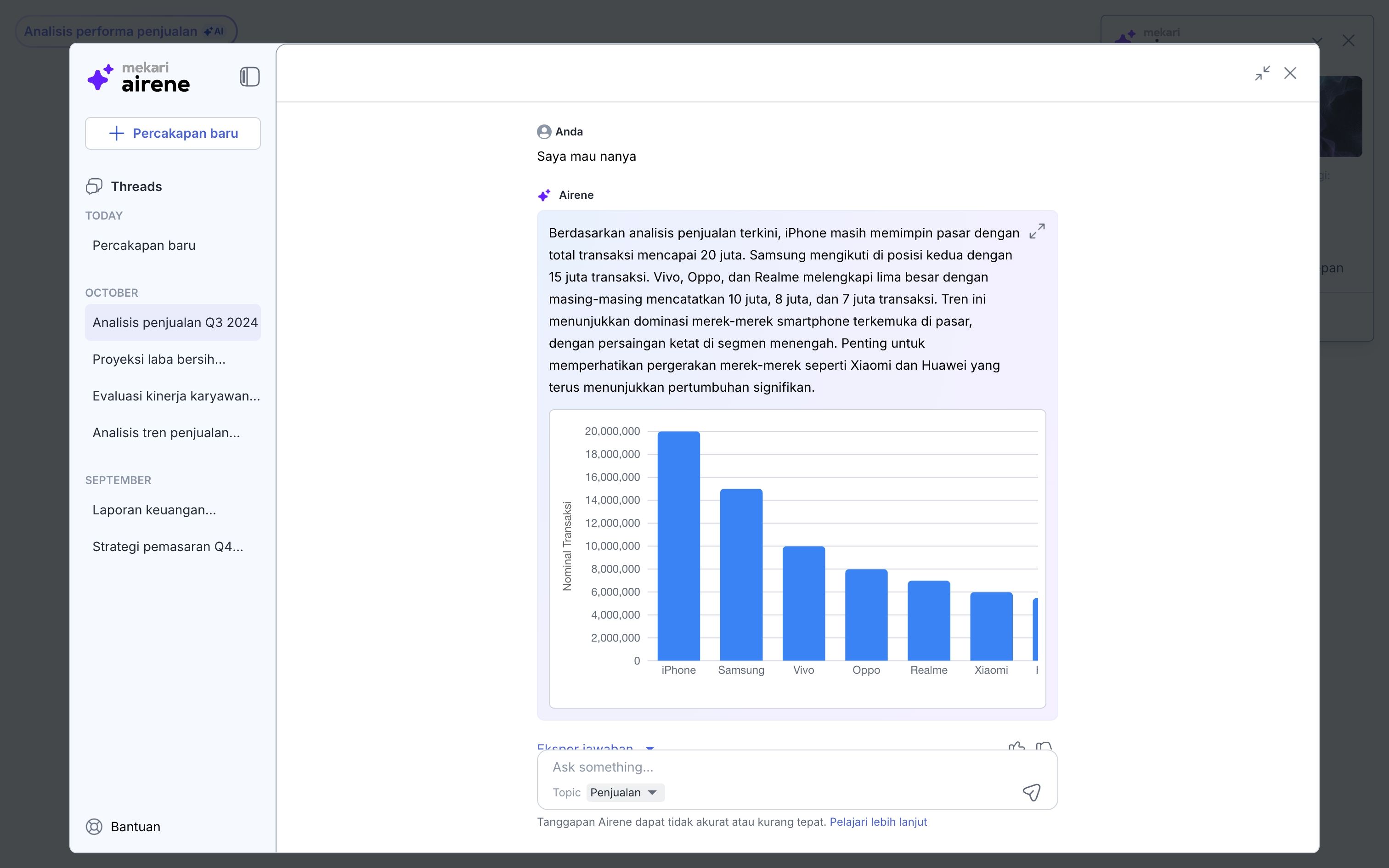Give the answer a thumbs down
The width and height of the screenshot is (1389, 868).
pos(1044,746)
